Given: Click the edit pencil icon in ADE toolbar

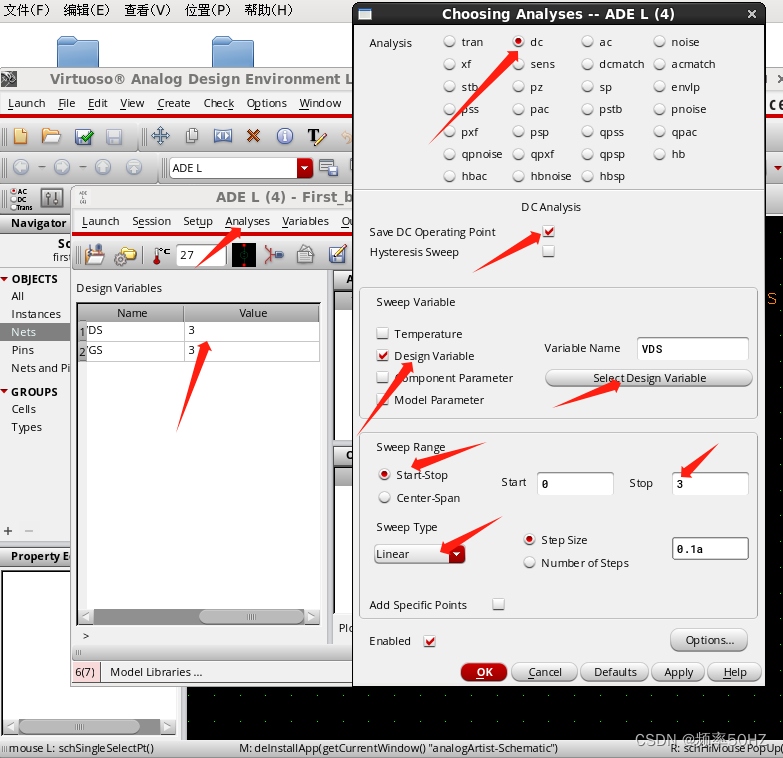Looking at the screenshot, I should (338, 254).
